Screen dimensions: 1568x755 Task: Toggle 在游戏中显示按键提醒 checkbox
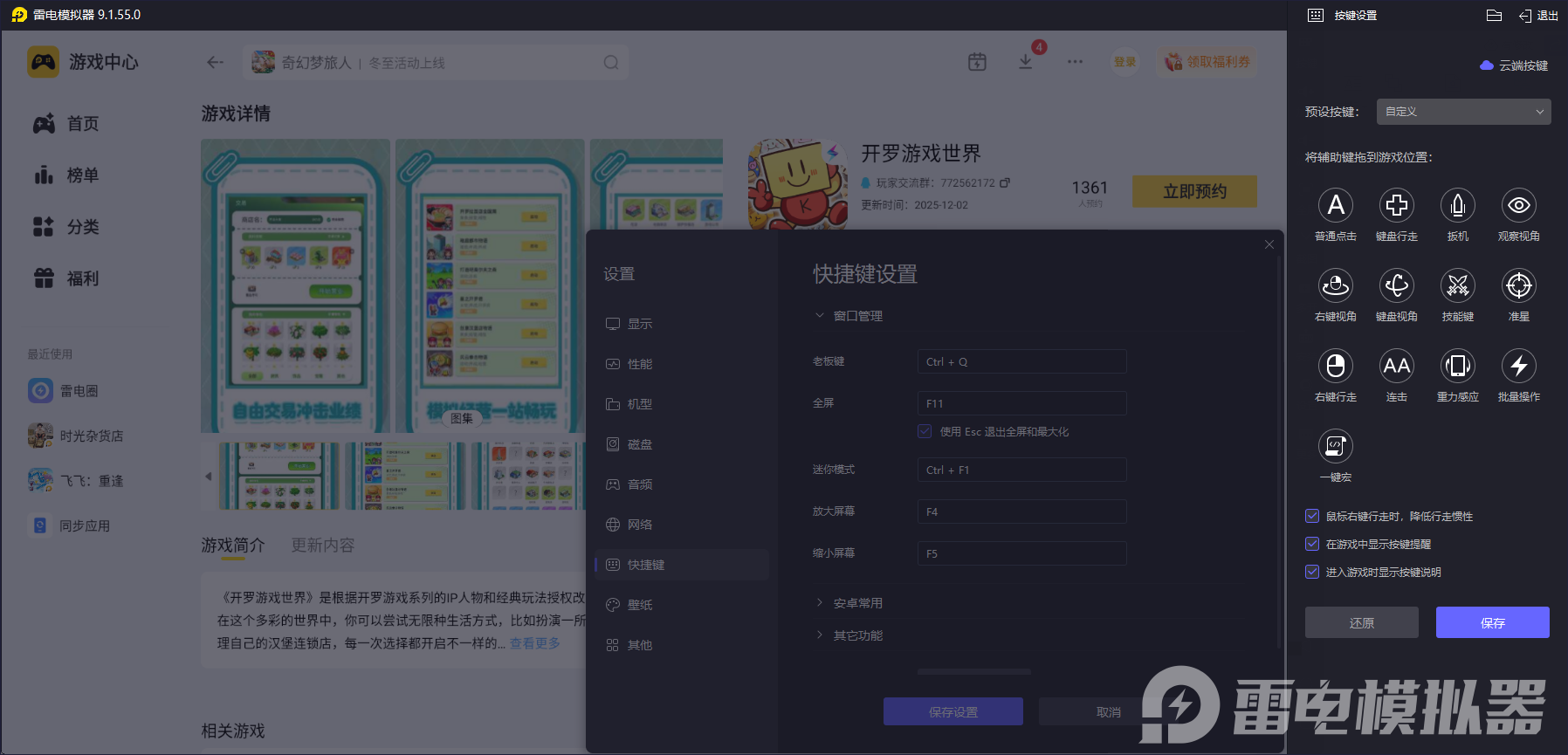click(1312, 544)
